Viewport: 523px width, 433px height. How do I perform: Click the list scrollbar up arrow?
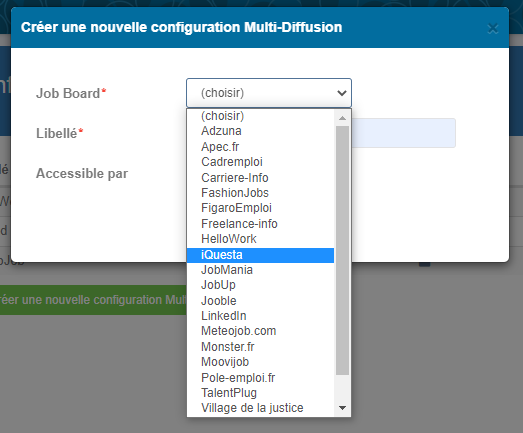point(342,118)
